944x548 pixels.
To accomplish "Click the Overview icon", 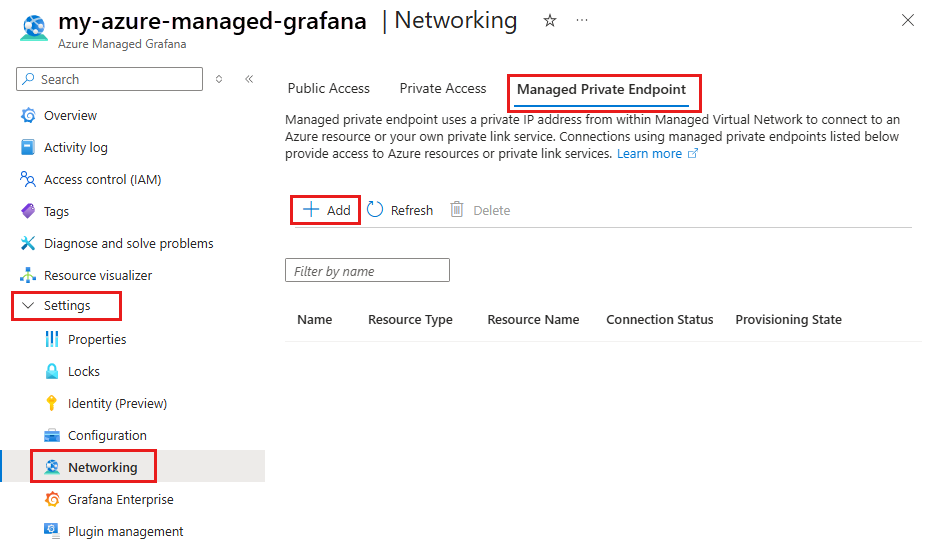I will coord(28,115).
